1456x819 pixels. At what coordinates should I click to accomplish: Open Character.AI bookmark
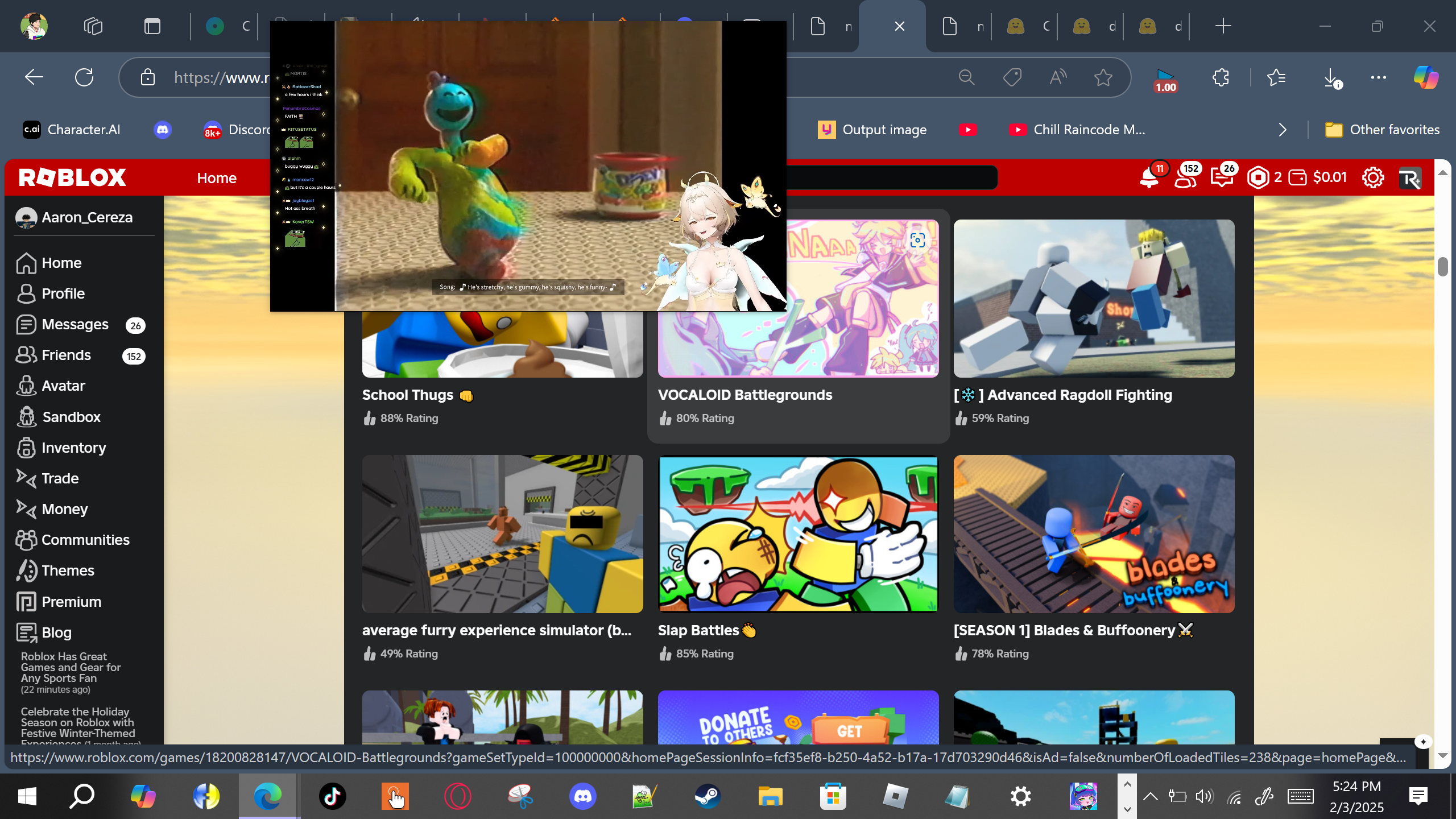click(x=72, y=130)
